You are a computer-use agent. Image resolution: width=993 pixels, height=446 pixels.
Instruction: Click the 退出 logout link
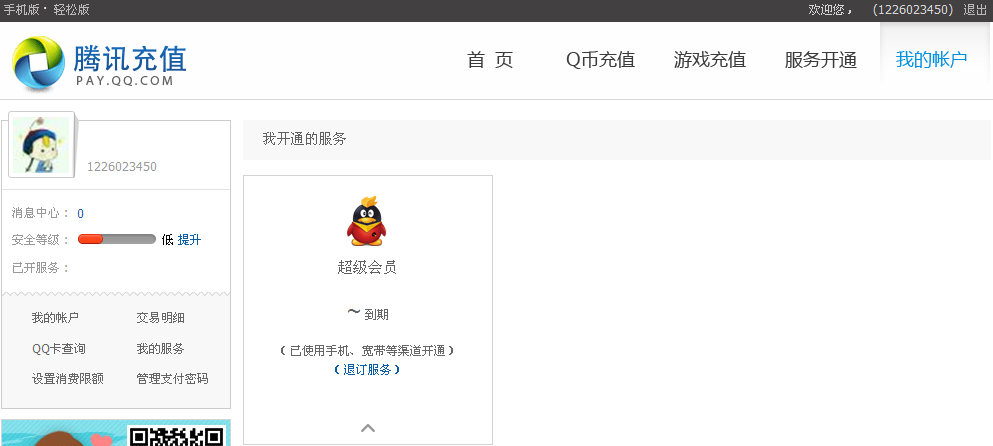click(x=975, y=10)
